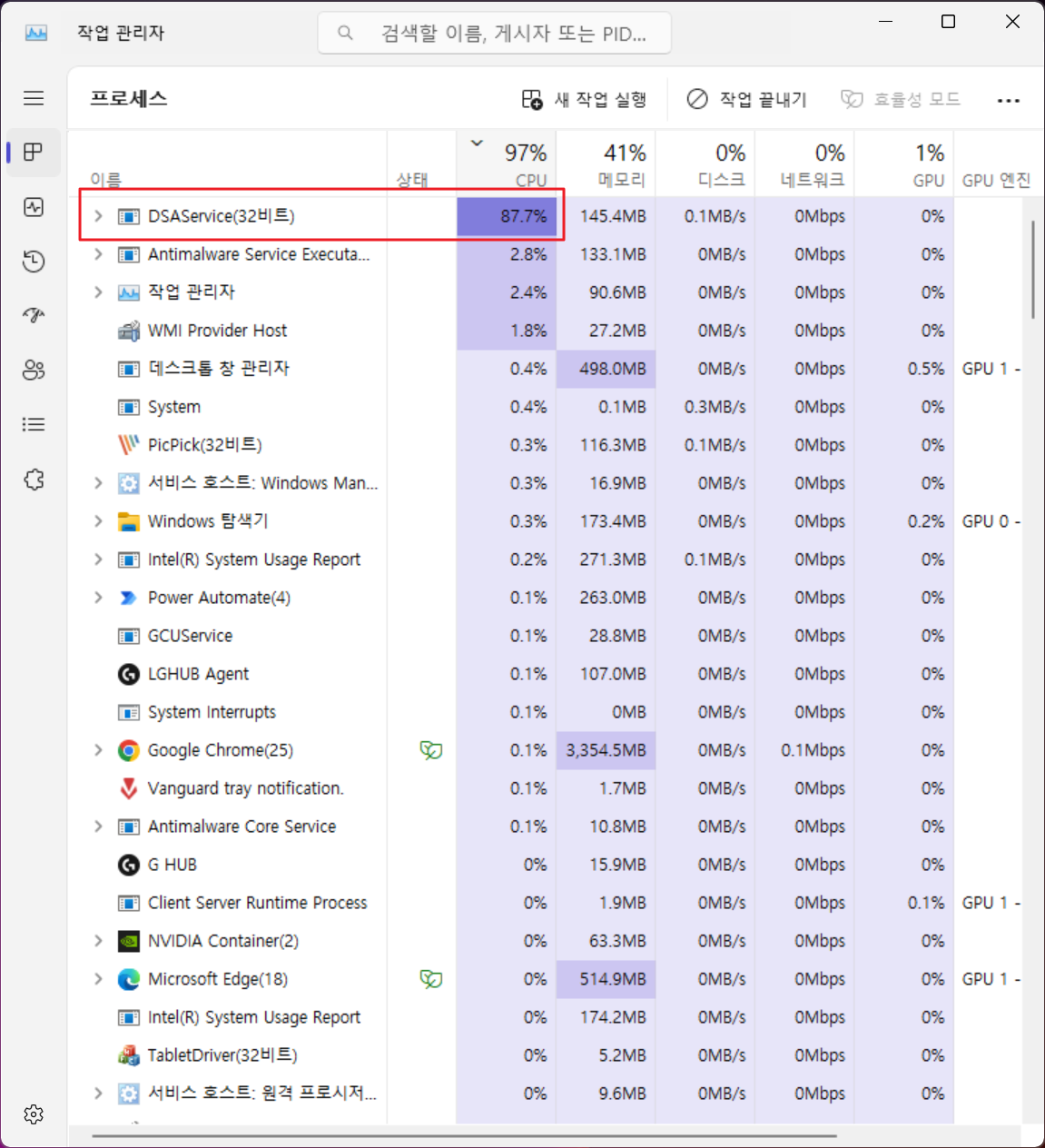
Task: Click the Power Automate process icon
Action: click(129, 598)
